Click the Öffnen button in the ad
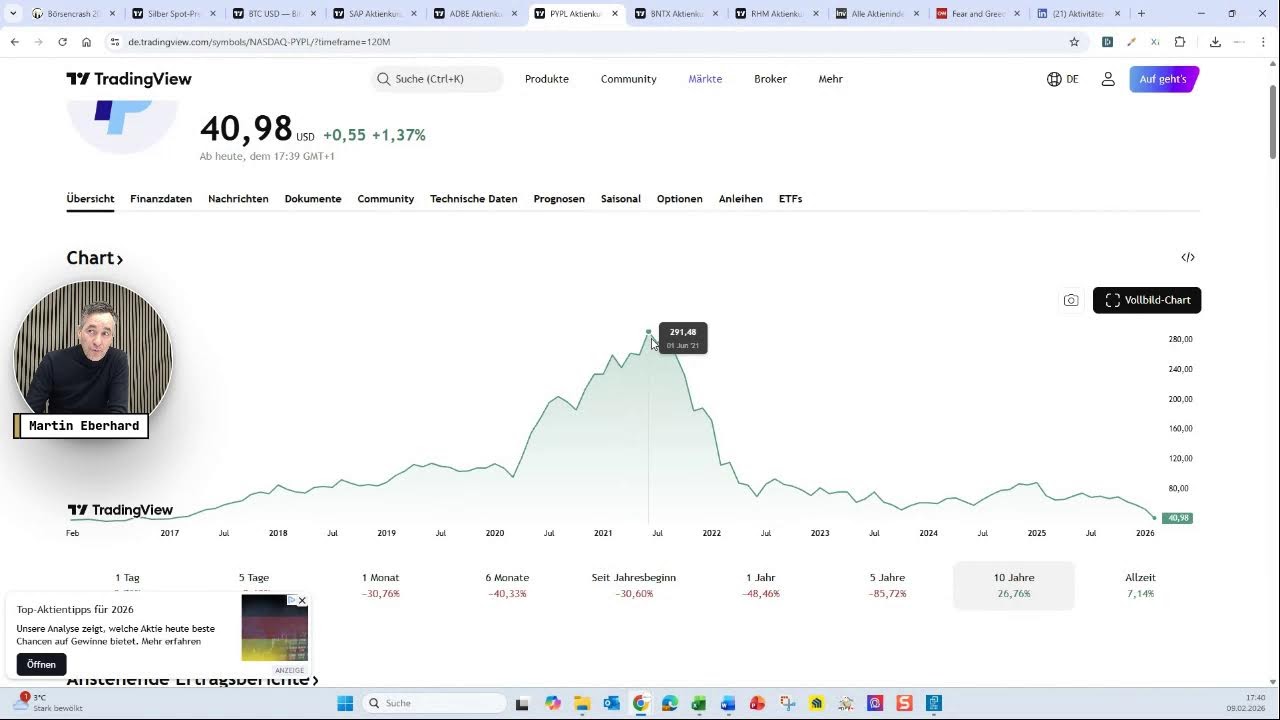1280x720 pixels. pyautogui.click(x=41, y=665)
